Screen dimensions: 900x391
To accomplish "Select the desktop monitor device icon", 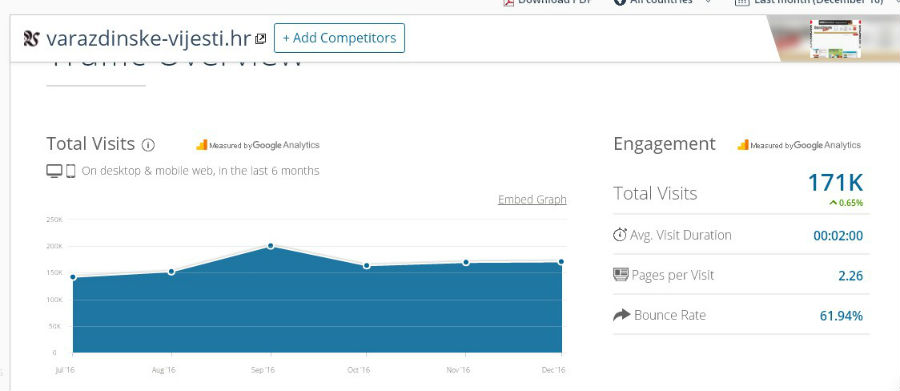I will click(x=55, y=171).
